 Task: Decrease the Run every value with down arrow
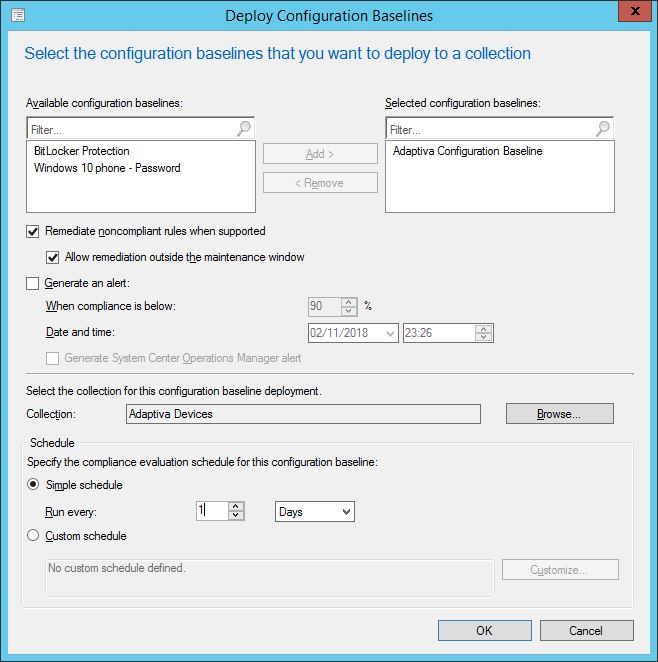click(x=236, y=515)
